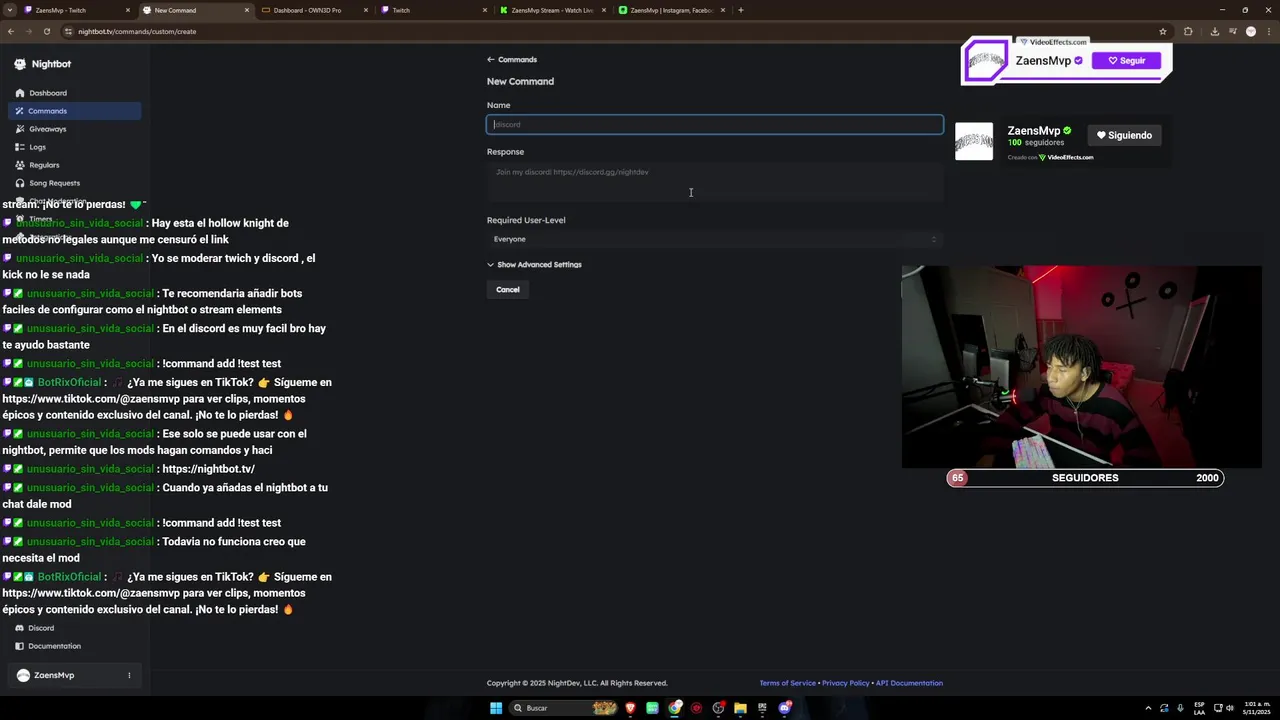Click the ZaensMvp profile at sidebar bottom

pos(74,675)
